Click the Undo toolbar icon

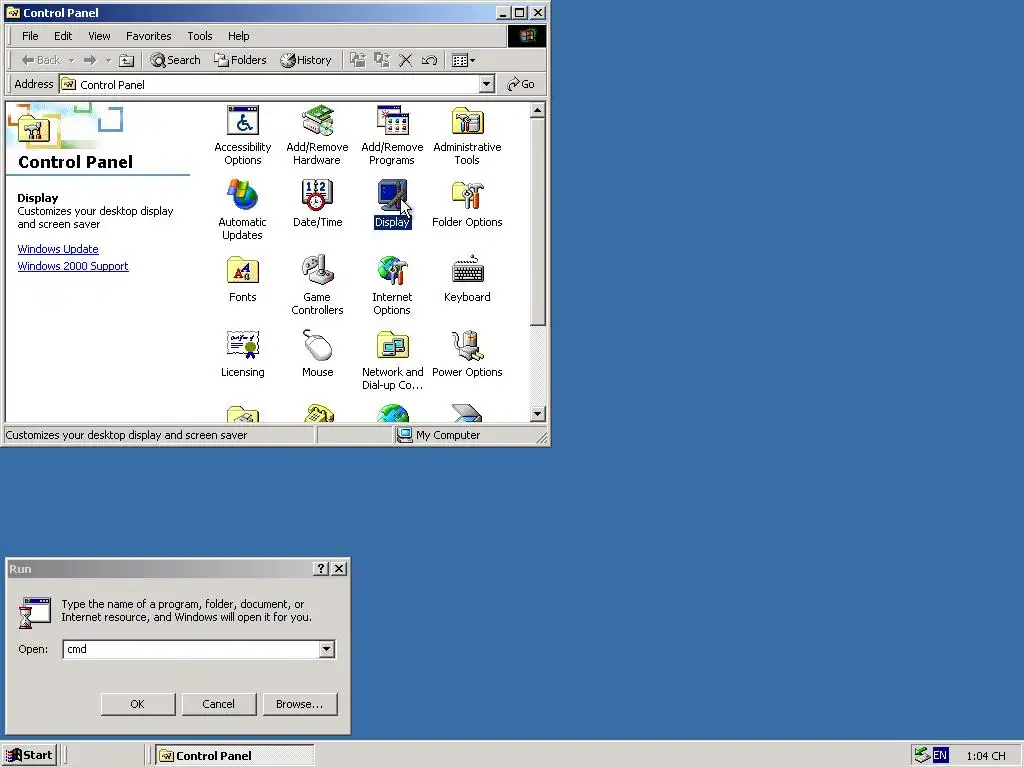coord(429,60)
